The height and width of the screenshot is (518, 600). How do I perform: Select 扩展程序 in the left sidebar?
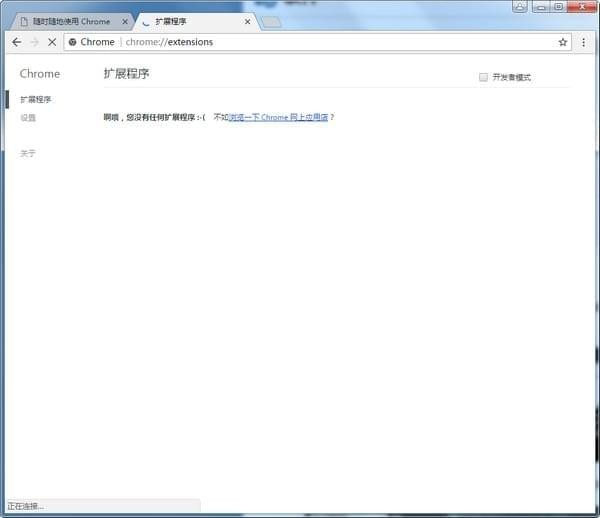point(36,99)
